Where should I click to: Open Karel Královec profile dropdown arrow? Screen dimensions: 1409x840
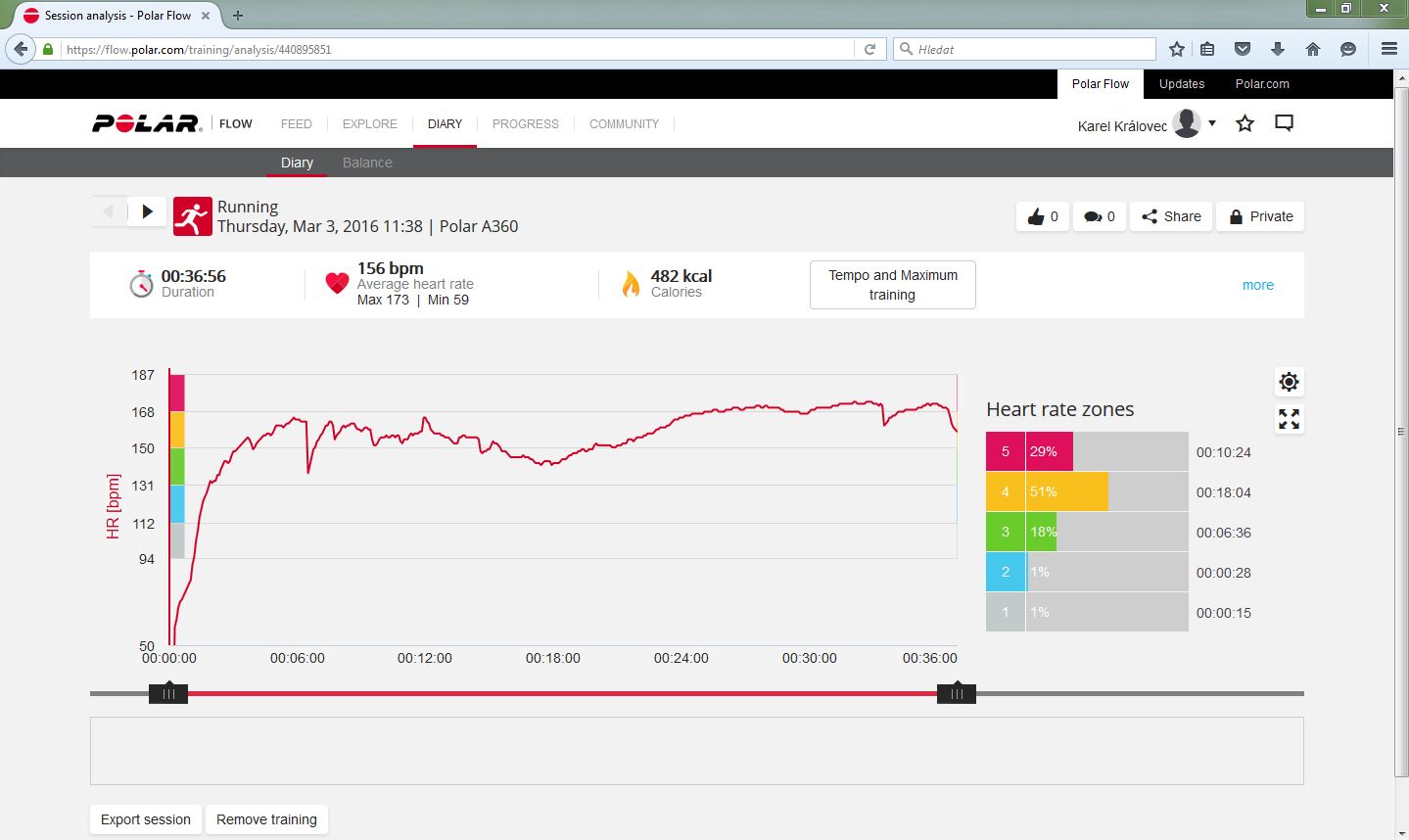[1212, 123]
